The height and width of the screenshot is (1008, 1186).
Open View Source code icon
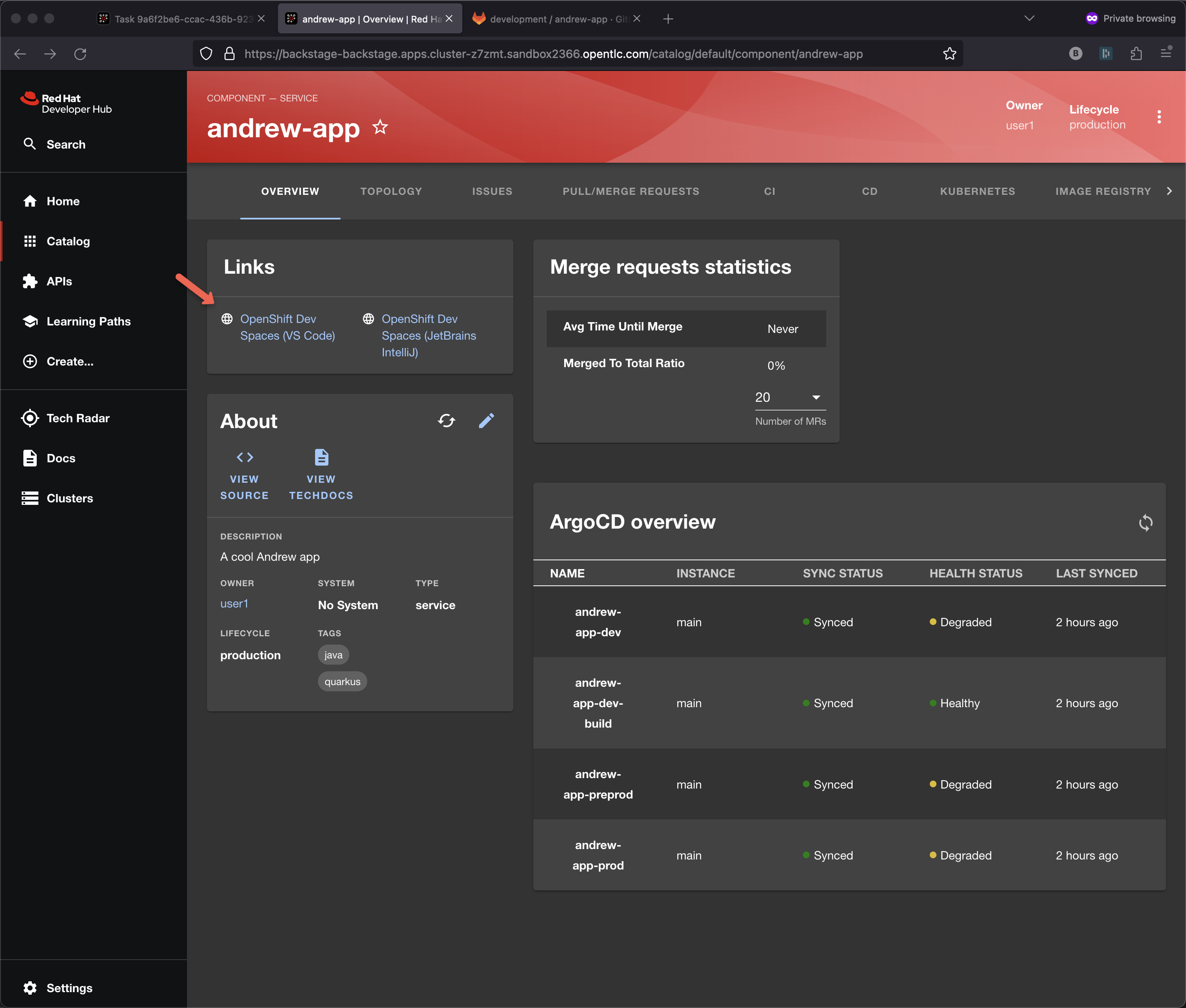pyautogui.click(x=245, y=458)
